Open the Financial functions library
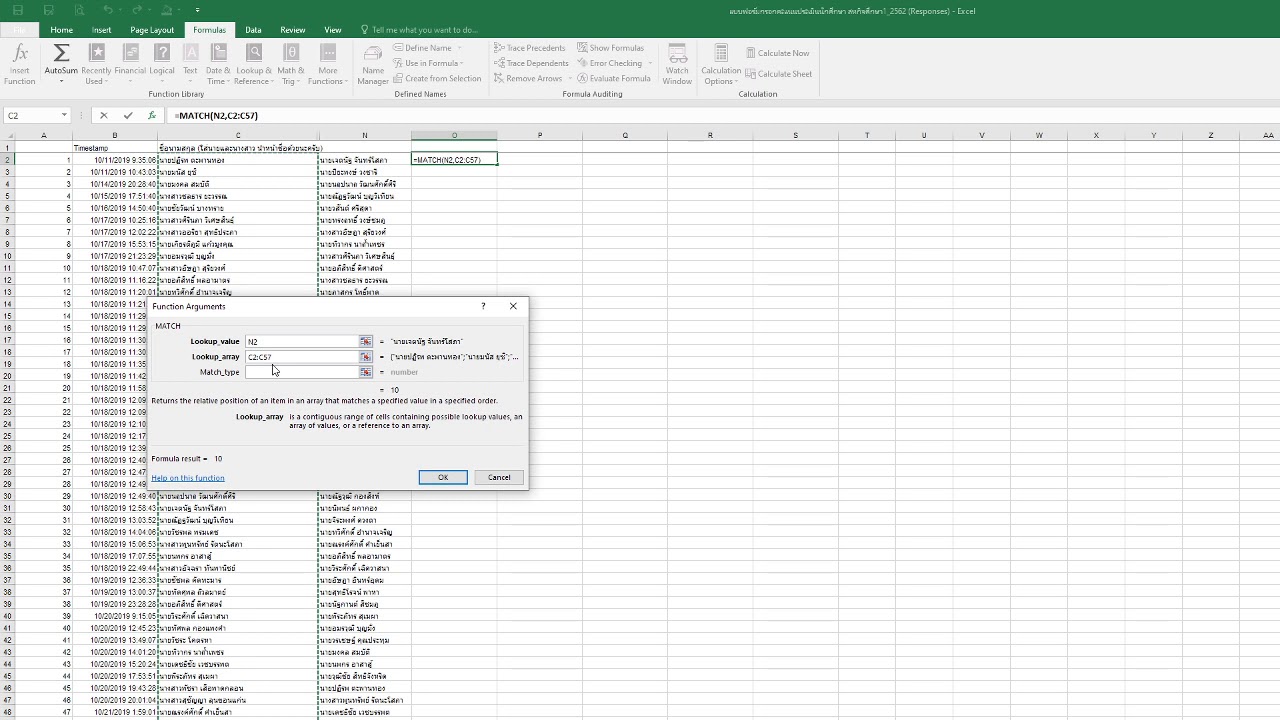The height and width of the screenshot is (720, 1280). click(x=130, y=65)
